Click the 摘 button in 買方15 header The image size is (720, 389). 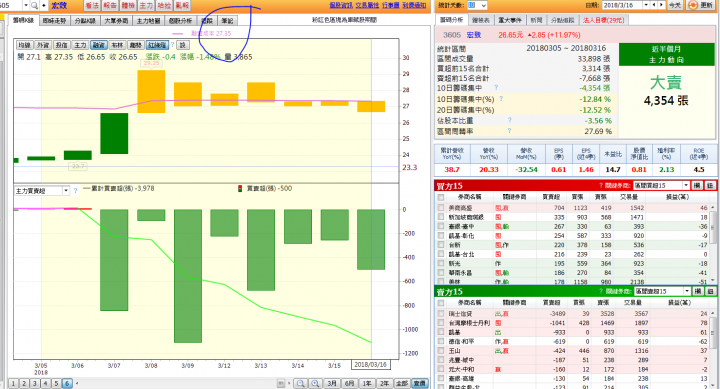[x=697, y=186]
